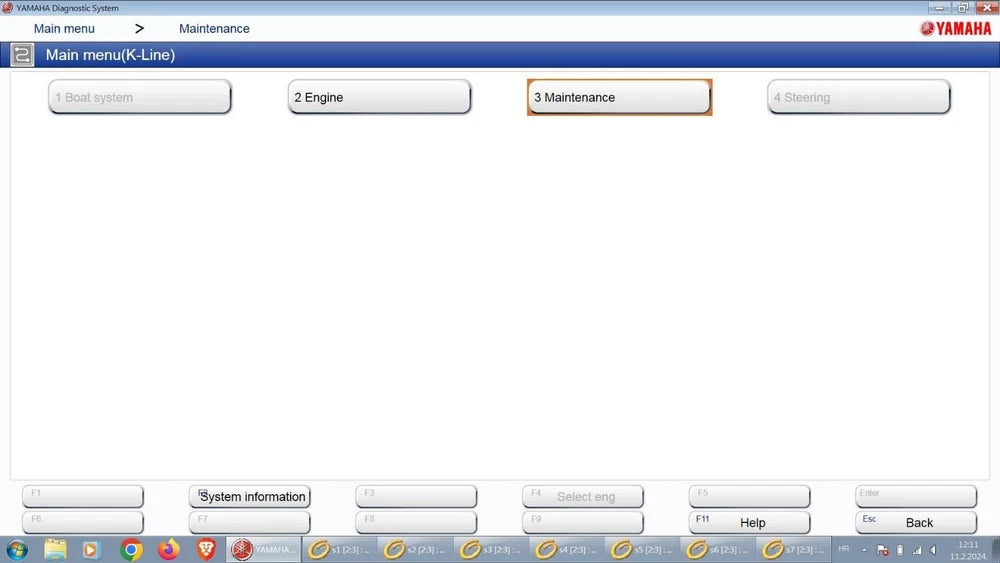The width and height of the screenshot is (1000, 563).
Task: Open the Action Center flag icon
Action: tap(883, 550)
